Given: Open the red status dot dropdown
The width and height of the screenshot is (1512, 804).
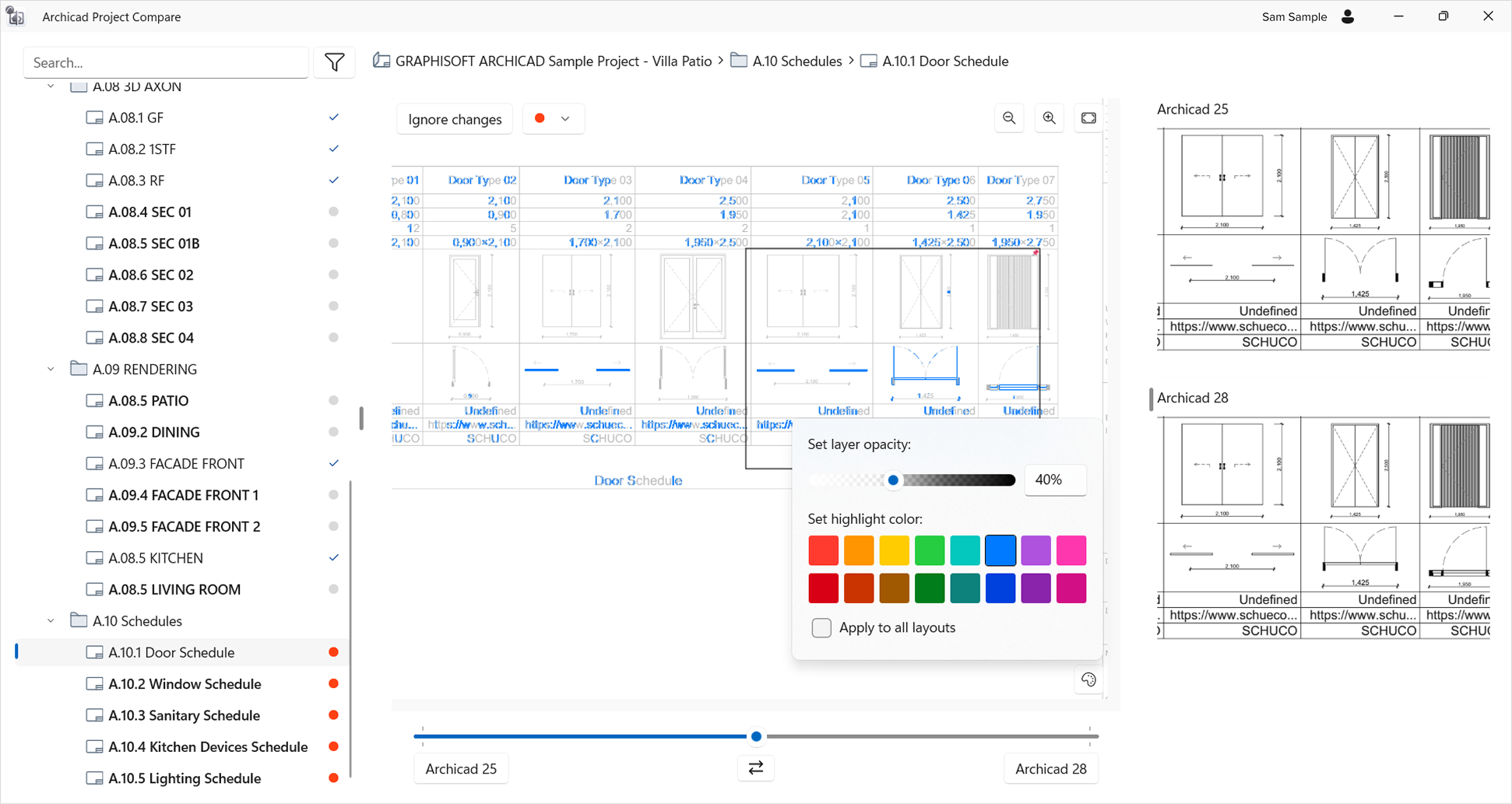Looking at the screenshot, I should click(552, 119).
